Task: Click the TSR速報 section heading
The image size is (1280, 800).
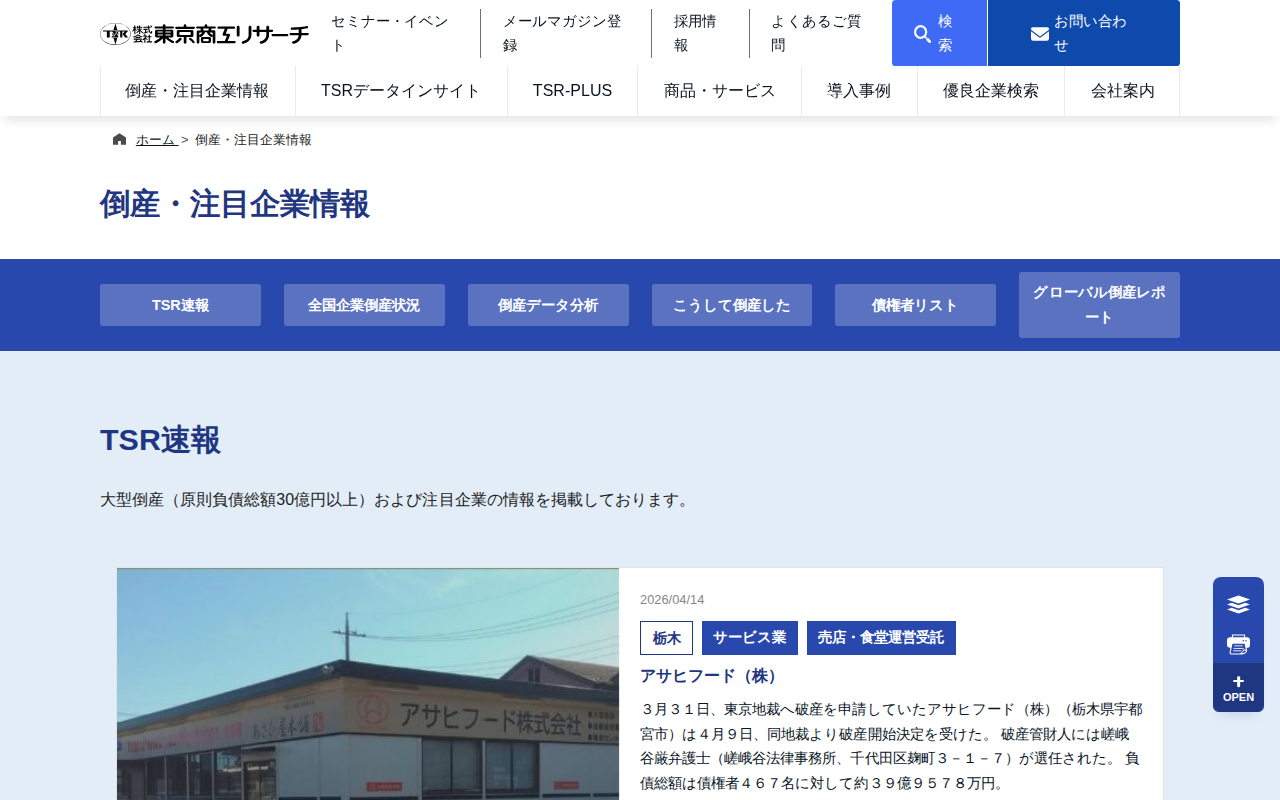Action: point(160,440)
